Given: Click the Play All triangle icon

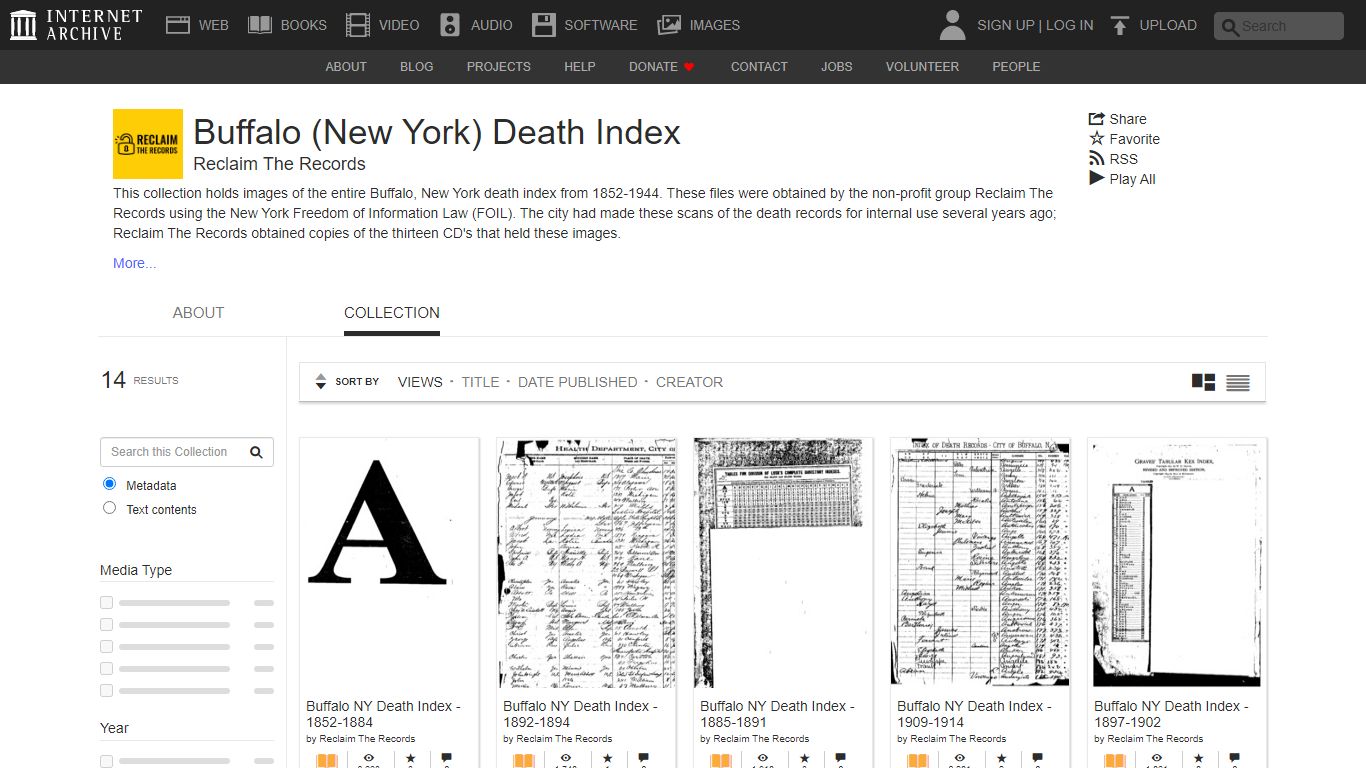Looking at the screenshot, I should pos(1097,179).
